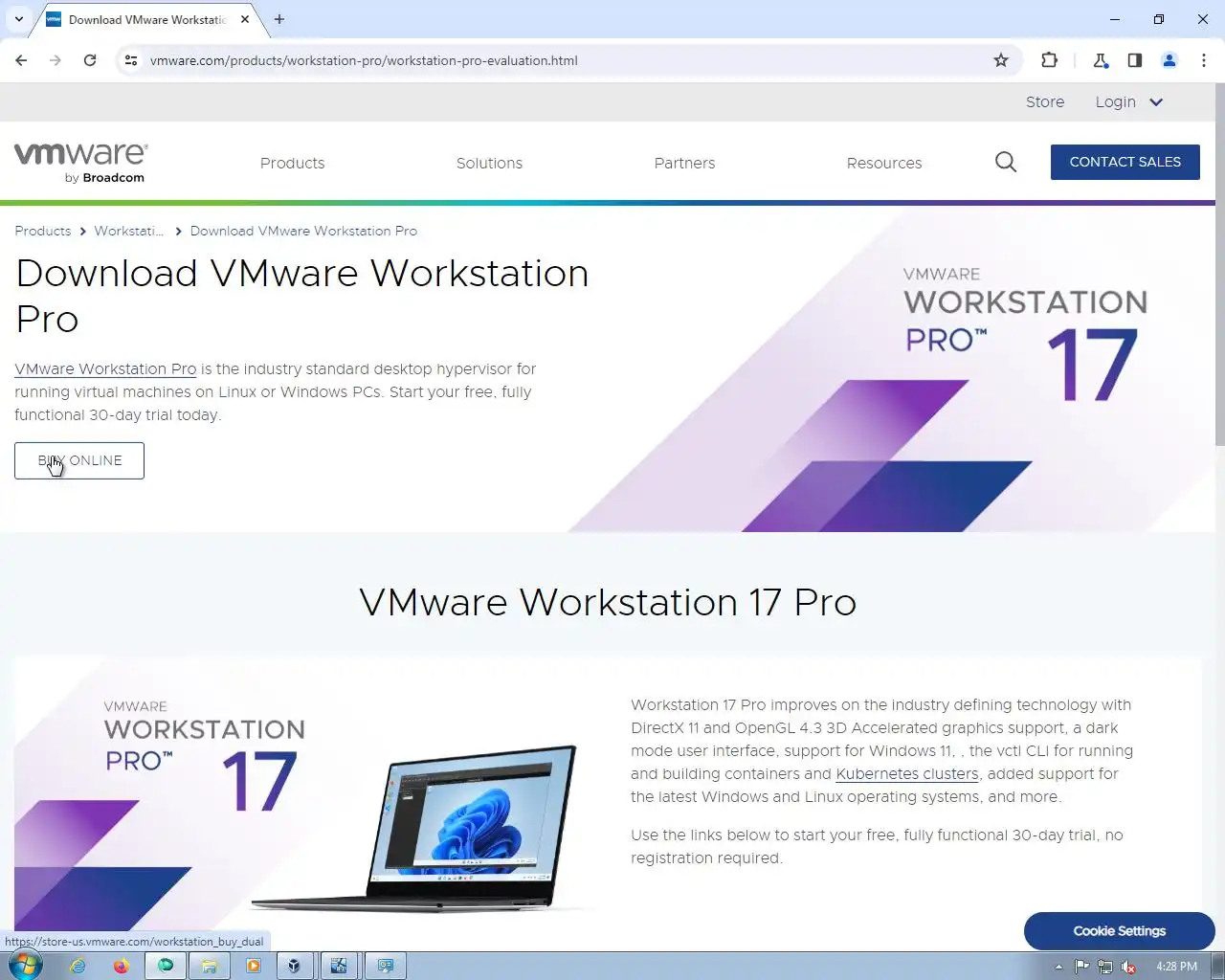
Task: Go back using the browser back arrow
Action: coord(21,60)
